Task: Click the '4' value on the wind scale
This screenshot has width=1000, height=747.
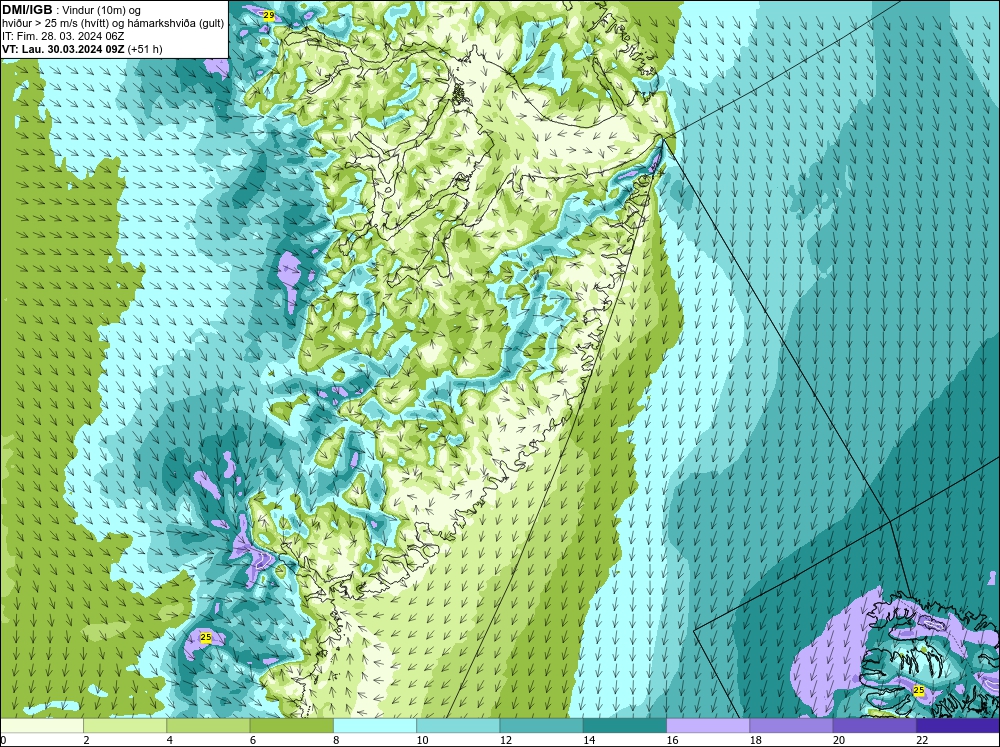Action: tap(170, 740)
